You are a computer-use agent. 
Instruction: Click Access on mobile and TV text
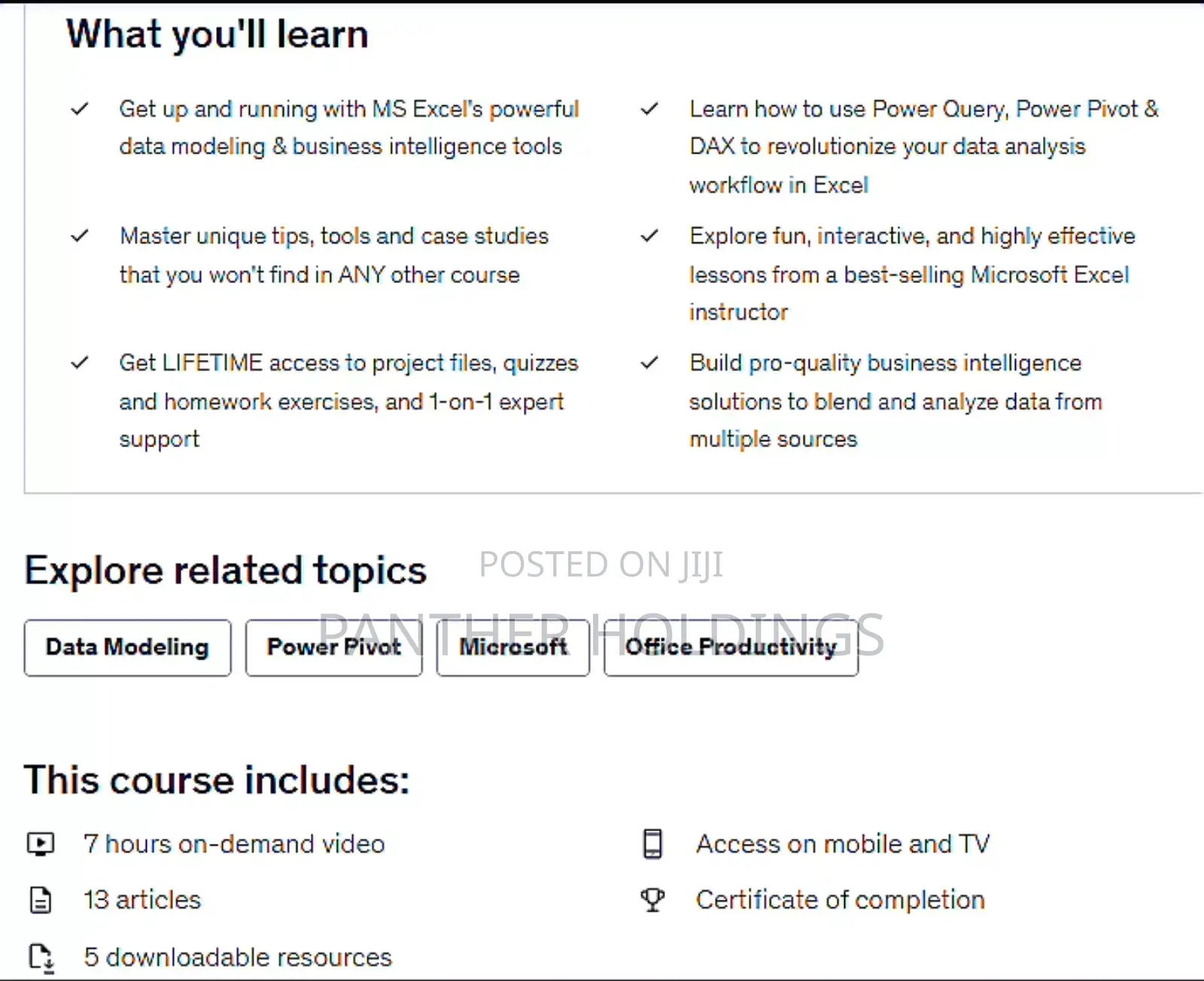(x=844, y=843)
